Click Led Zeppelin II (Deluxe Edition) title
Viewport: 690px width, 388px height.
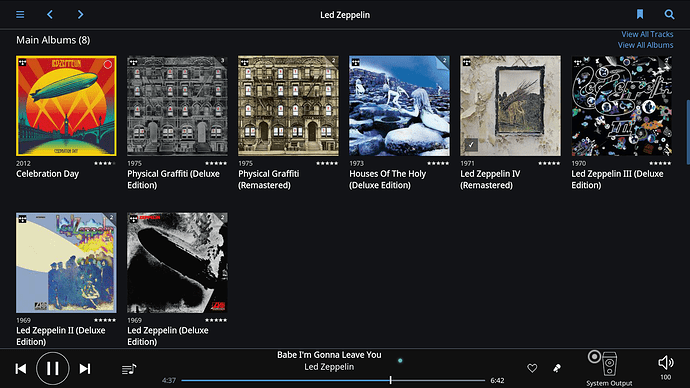[61, 336]
